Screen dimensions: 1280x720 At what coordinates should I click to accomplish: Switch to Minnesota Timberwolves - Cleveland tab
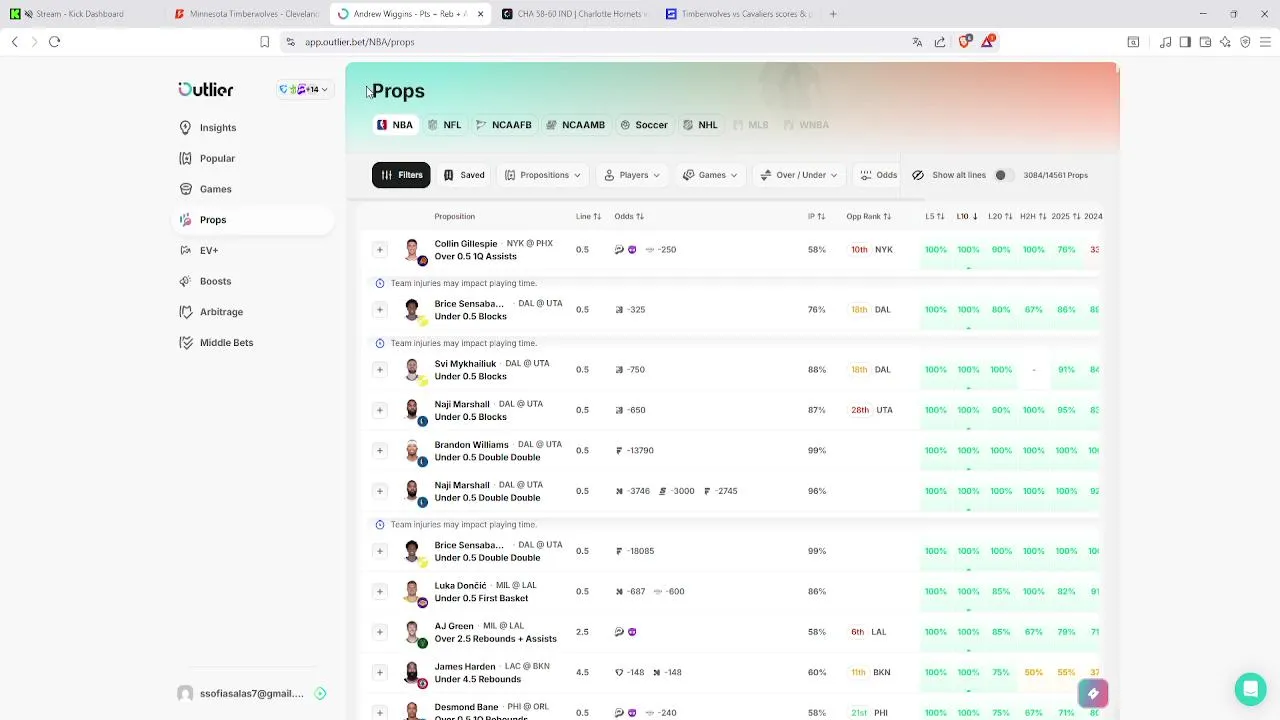[247, 14]
